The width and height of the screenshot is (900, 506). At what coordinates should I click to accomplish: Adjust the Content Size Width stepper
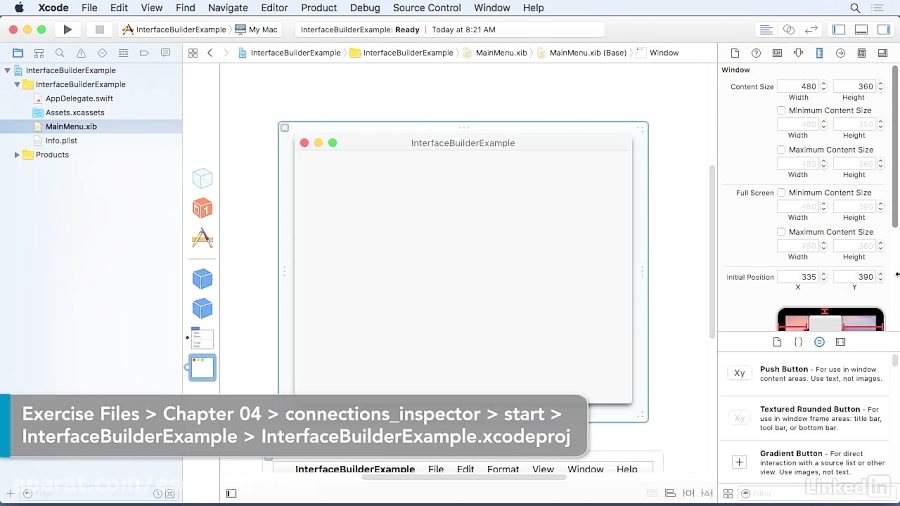point(824,86)
